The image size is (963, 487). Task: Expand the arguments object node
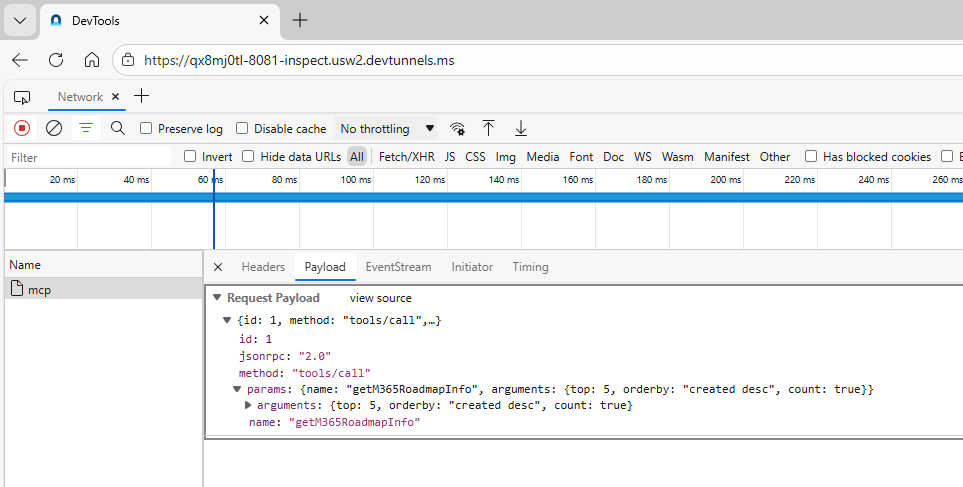click(x=249, y=405)
